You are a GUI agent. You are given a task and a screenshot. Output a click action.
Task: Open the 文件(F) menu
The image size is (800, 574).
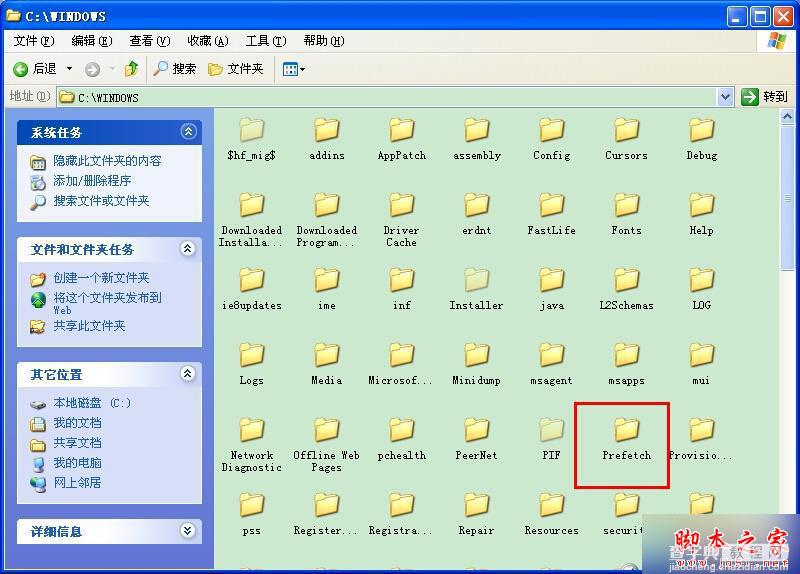(34, 41)
